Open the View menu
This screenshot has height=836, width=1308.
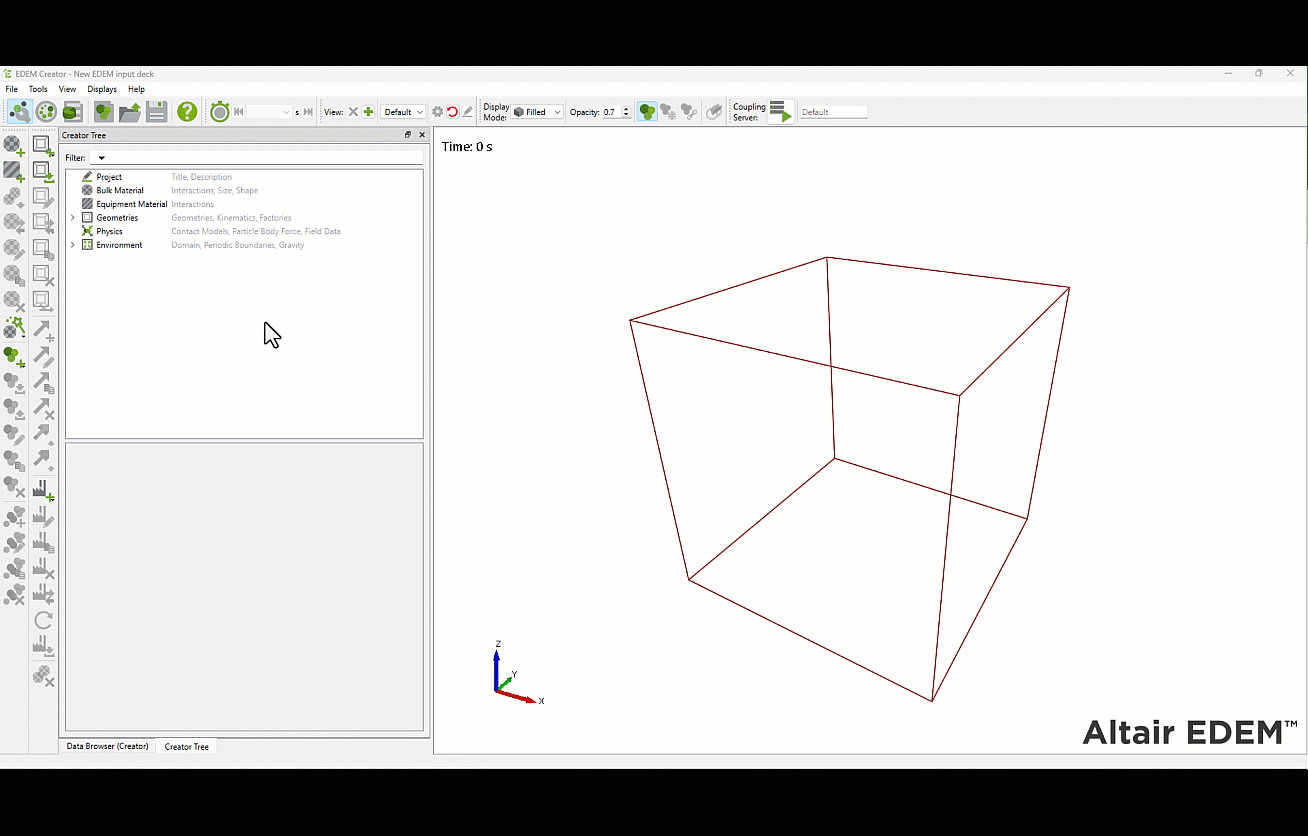coord(67,89)
